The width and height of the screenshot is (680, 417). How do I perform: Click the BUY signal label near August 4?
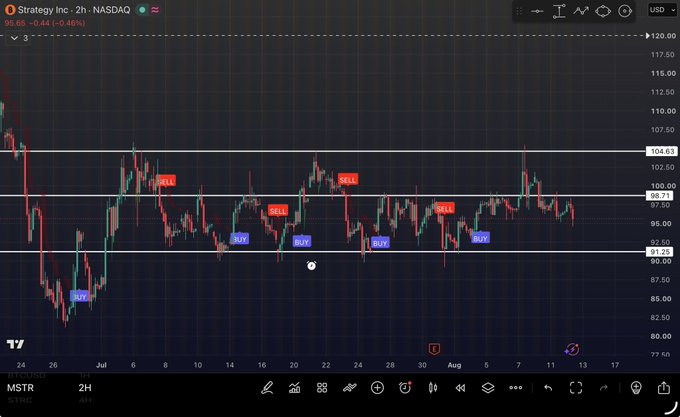coord(481,238)
